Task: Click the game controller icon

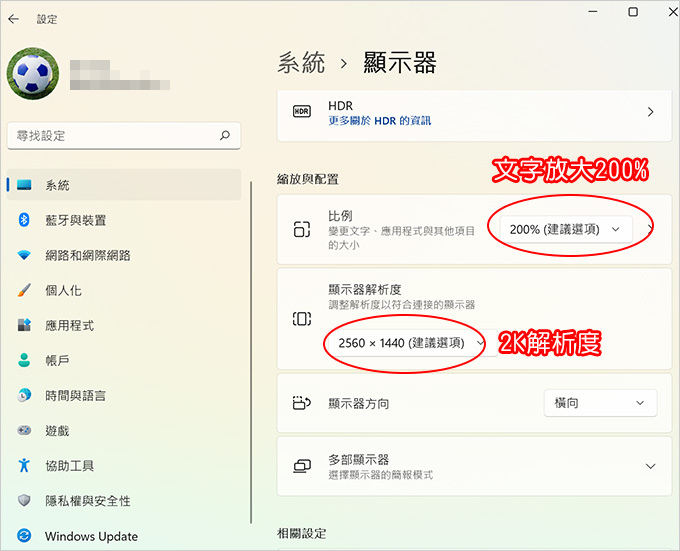Action: pyautogui.click(x=24, y=430)
